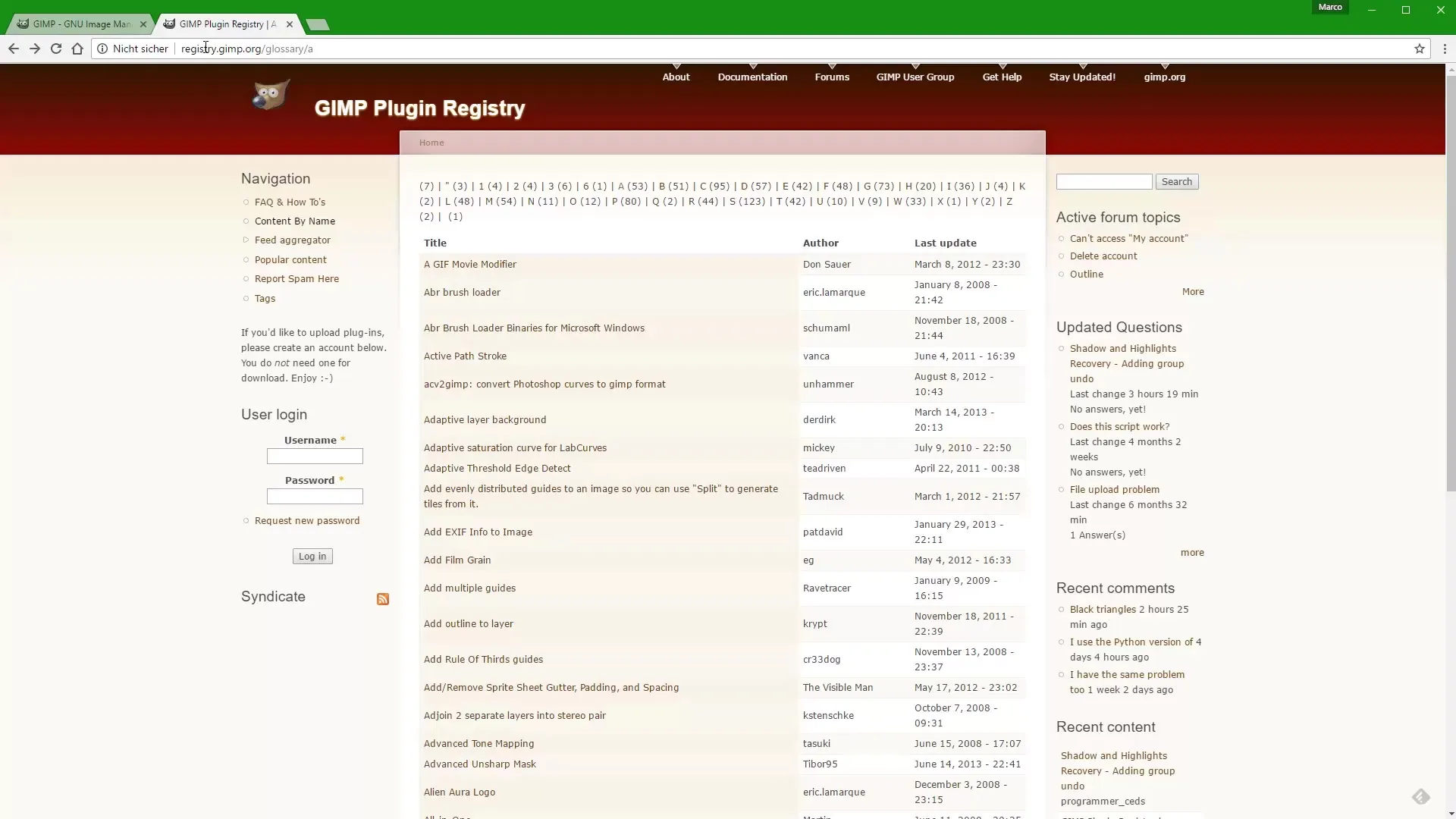Open a new browser tab
Image resolution: width=1456 pixels, height=819 pixels.
pyautogui.click(x=318, y=25)
